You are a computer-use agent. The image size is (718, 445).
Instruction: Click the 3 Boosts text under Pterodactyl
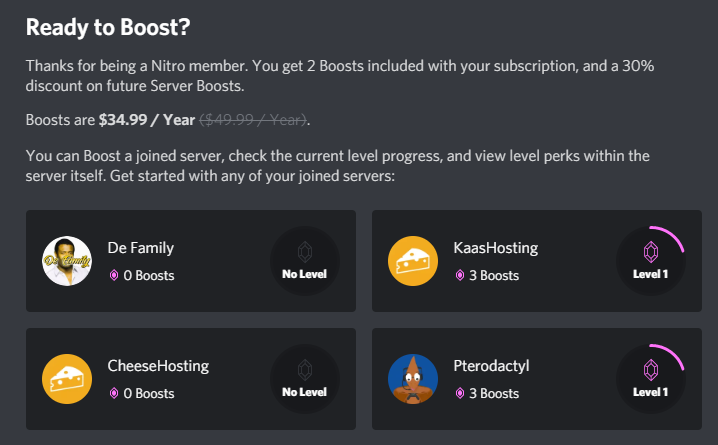pyautogui.click(x=495, y=394)
